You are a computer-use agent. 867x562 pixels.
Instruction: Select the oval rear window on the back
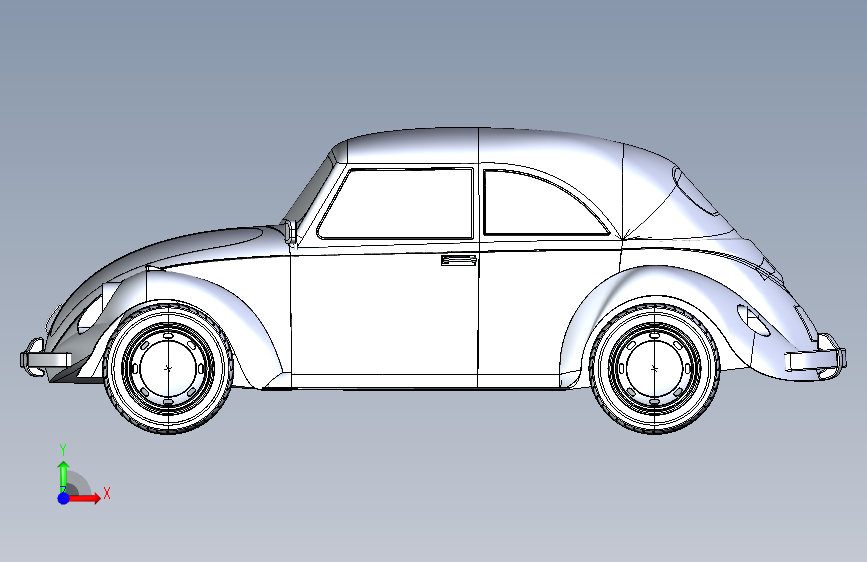pos(697,191)
